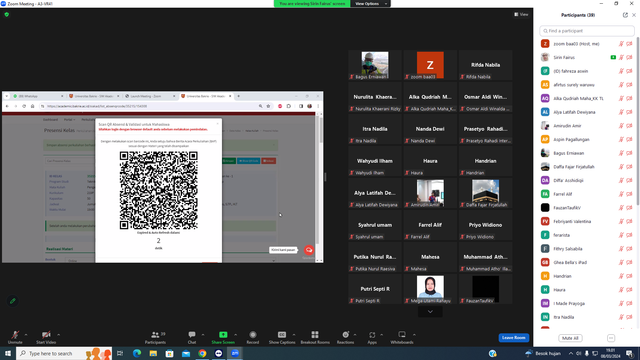Open Whiteboards from the meeting toolbar

point(402,338)
